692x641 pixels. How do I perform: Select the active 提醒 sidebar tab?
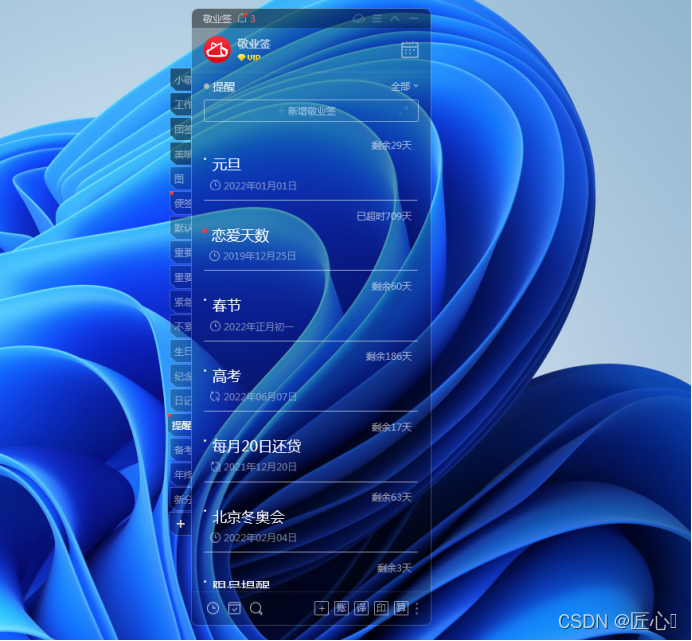click(181, 425)
